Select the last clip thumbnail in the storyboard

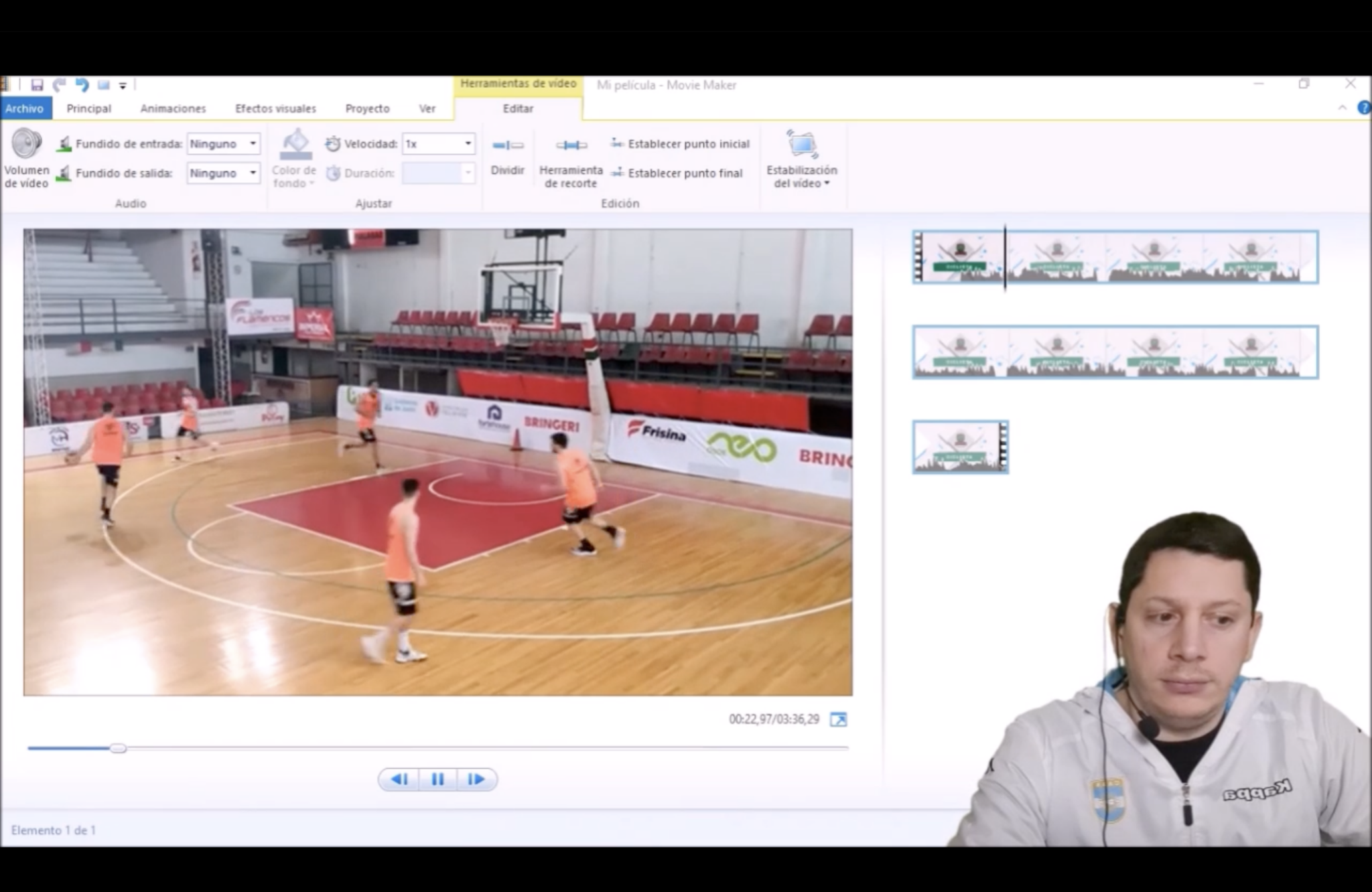click(961, 447)
